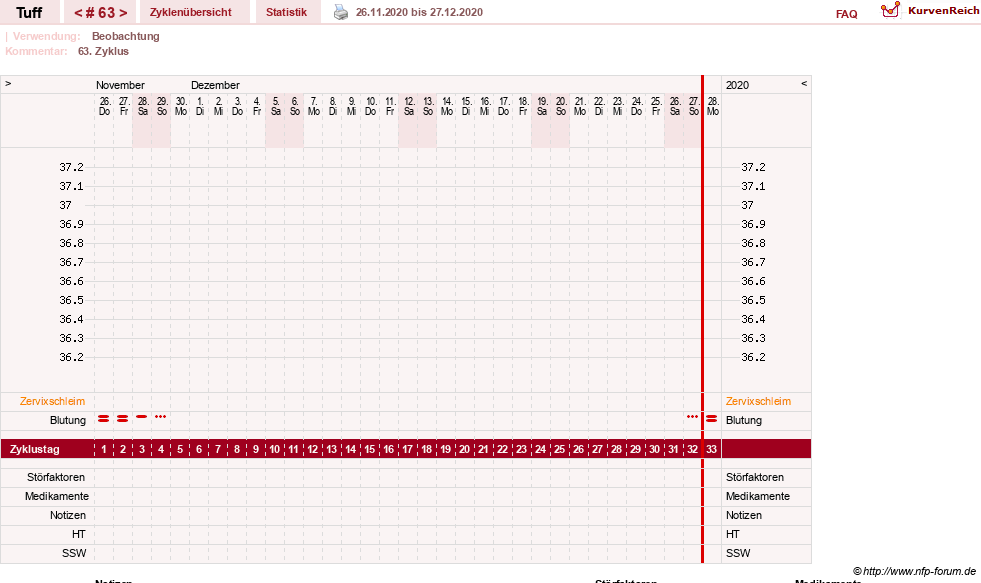
Task: Click the bleeding marker on cycle day 2
Action: click(123, 418)
